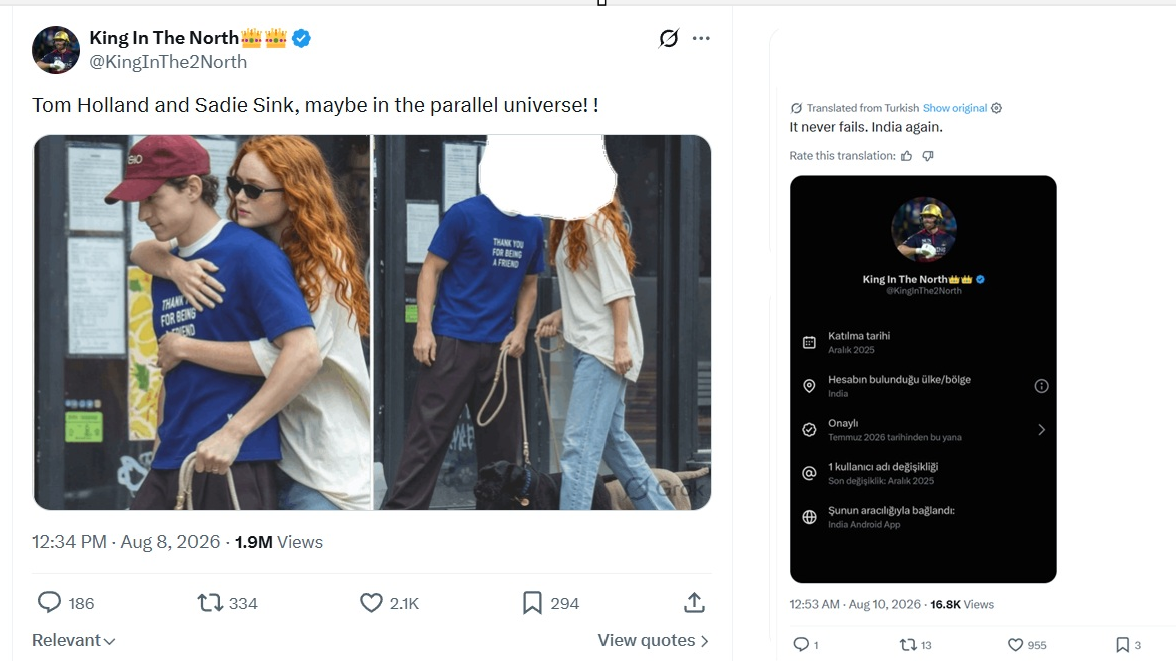The height and width of the screenshot is (661, 1176).
Task: Like the post showing 2.1K likes
Action: (371, 602)
